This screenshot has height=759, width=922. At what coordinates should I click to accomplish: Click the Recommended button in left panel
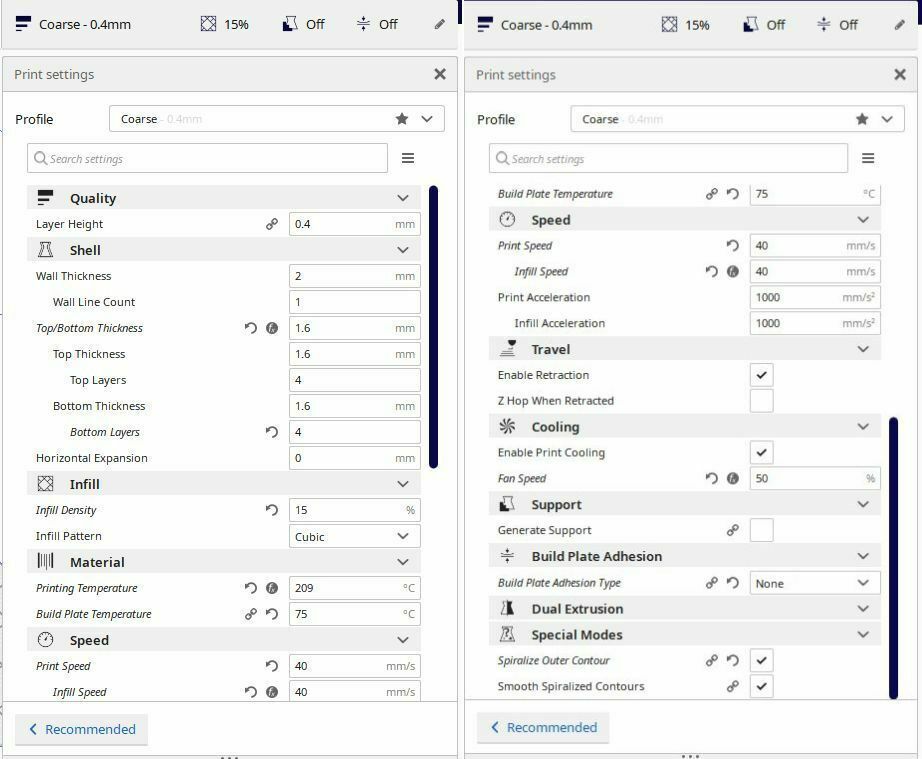tap(82, 729)
